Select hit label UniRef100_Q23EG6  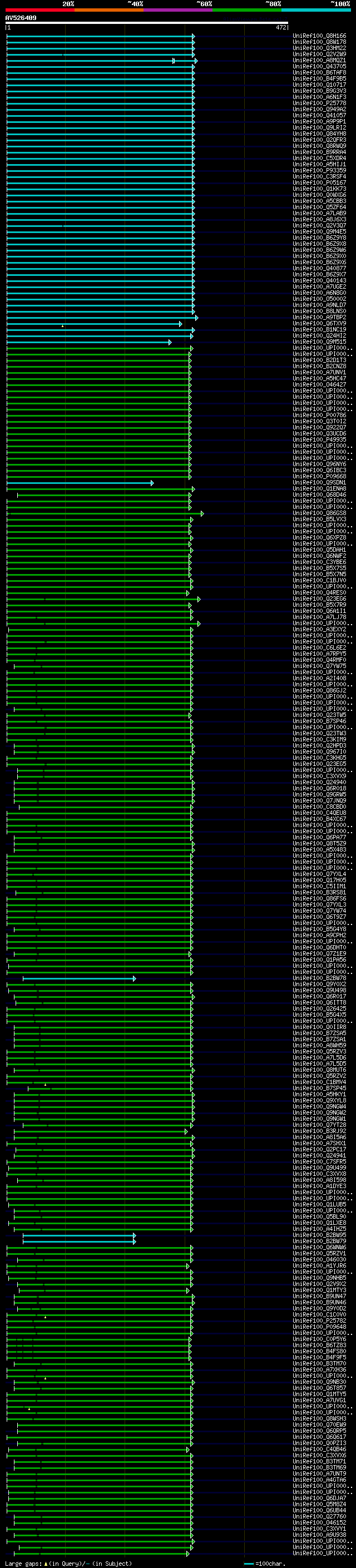pyautogui.click(x=319, y=599)
